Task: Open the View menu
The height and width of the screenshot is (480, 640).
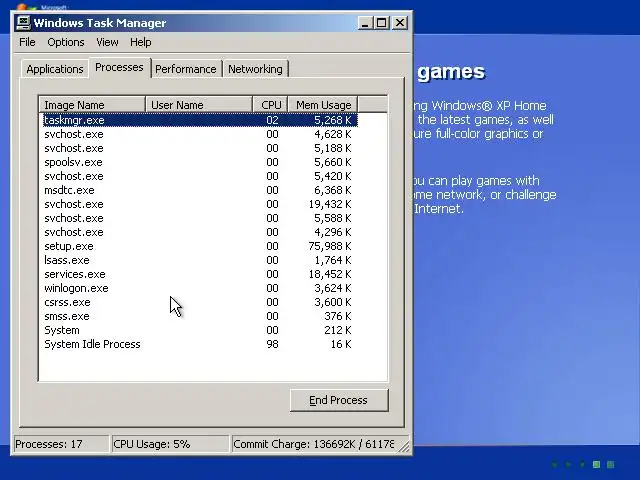Action: pyautogui.click(x=107, y=42)
